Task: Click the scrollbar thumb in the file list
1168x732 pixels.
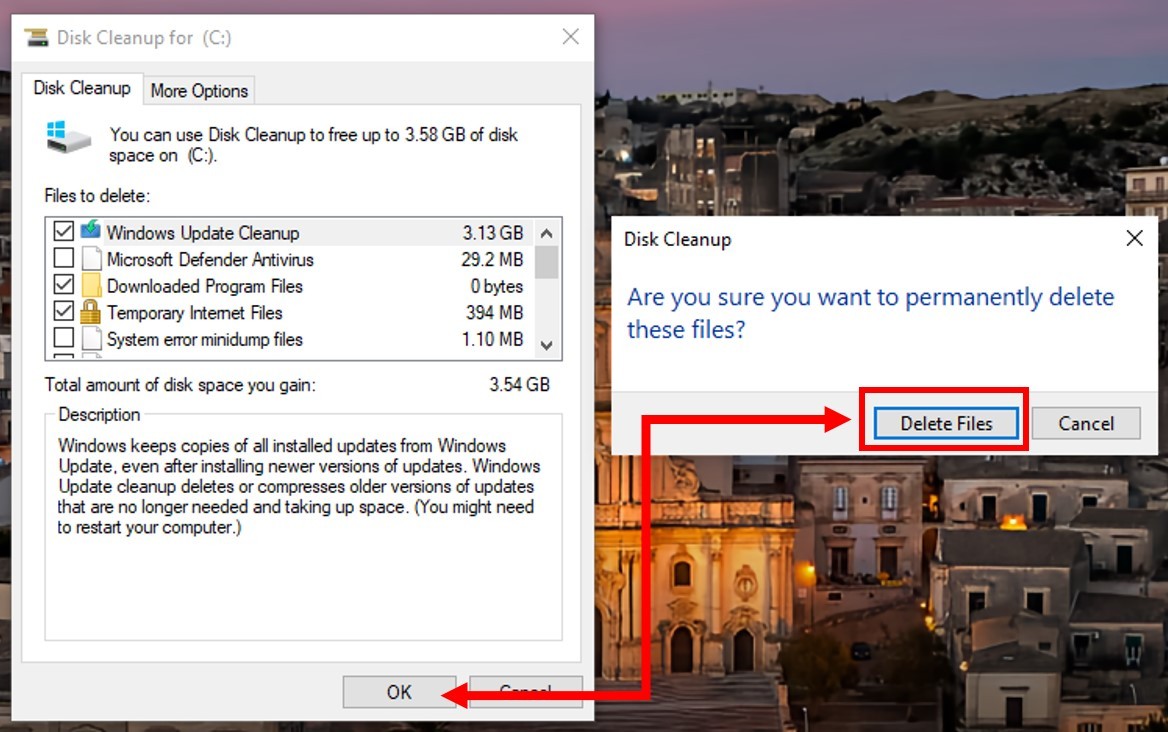Action: click(547, 262)
